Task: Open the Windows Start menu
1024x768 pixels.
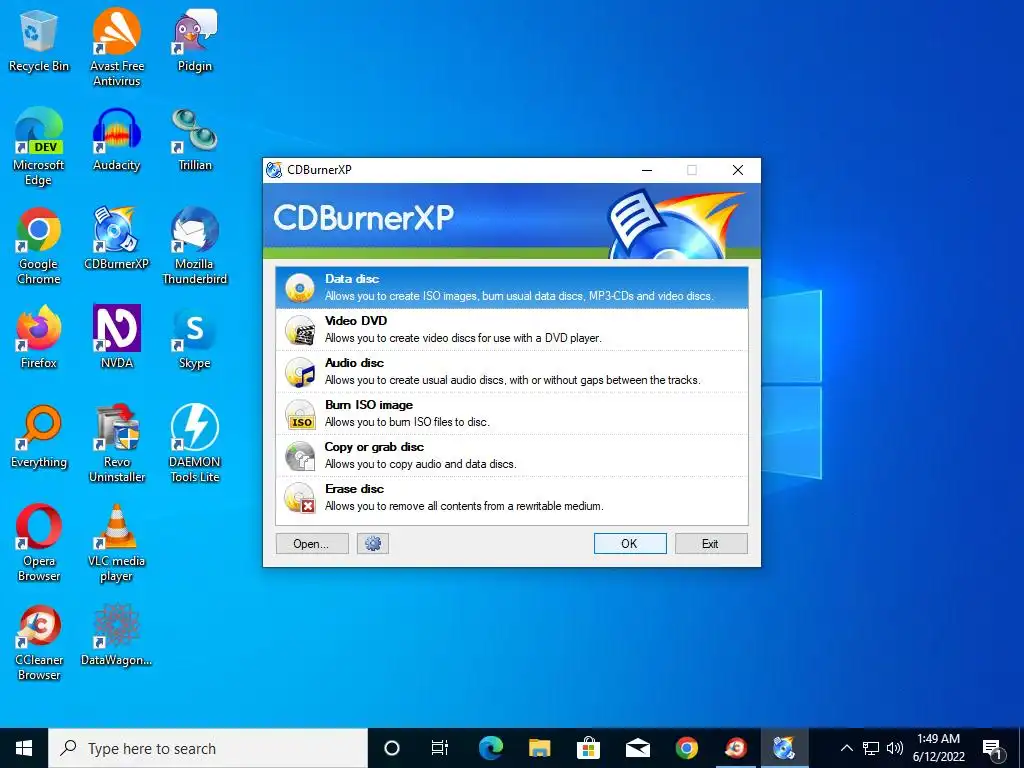Action: pyautogui.click(x=24, y=748)
